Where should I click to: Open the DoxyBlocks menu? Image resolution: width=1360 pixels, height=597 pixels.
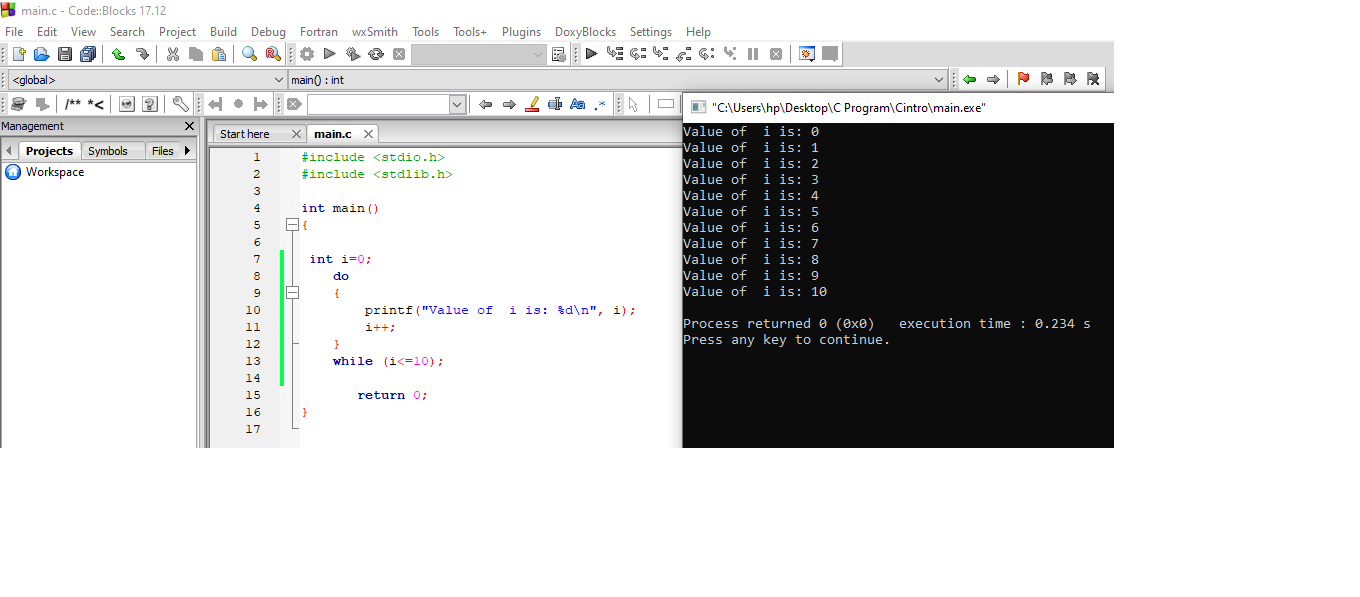tap(585, 31)
